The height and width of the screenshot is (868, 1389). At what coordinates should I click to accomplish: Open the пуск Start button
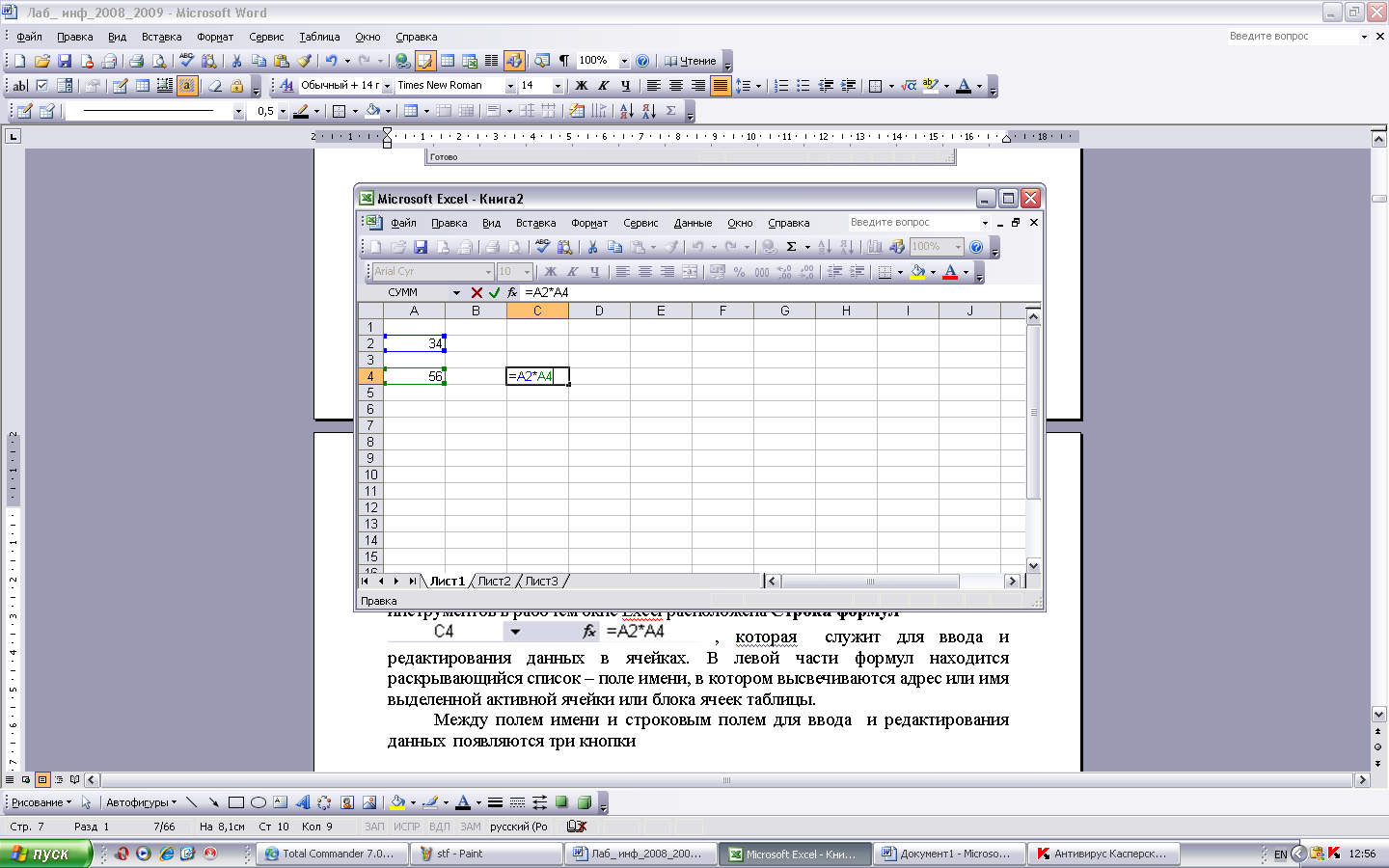pos(45,854)
